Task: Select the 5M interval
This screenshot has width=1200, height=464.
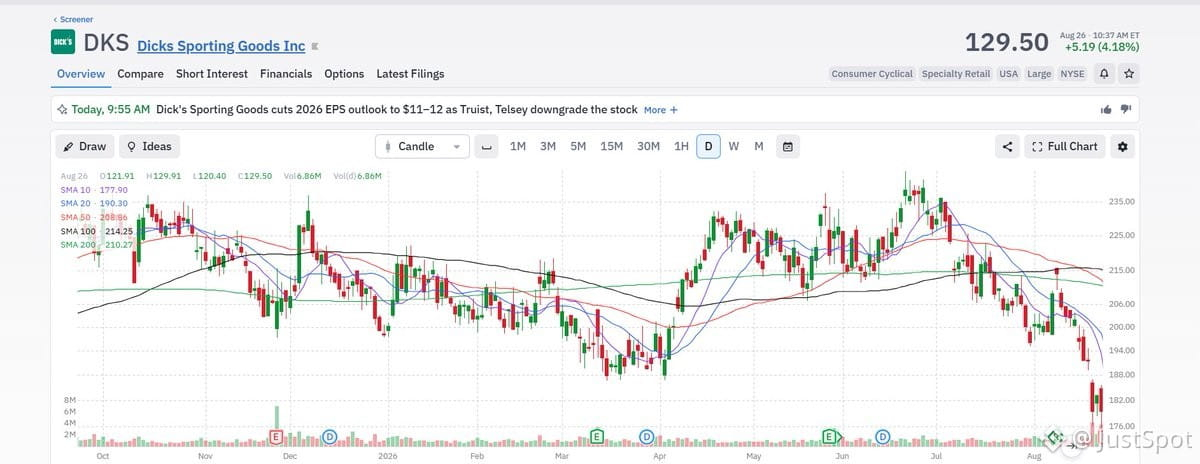Action: 578,146
